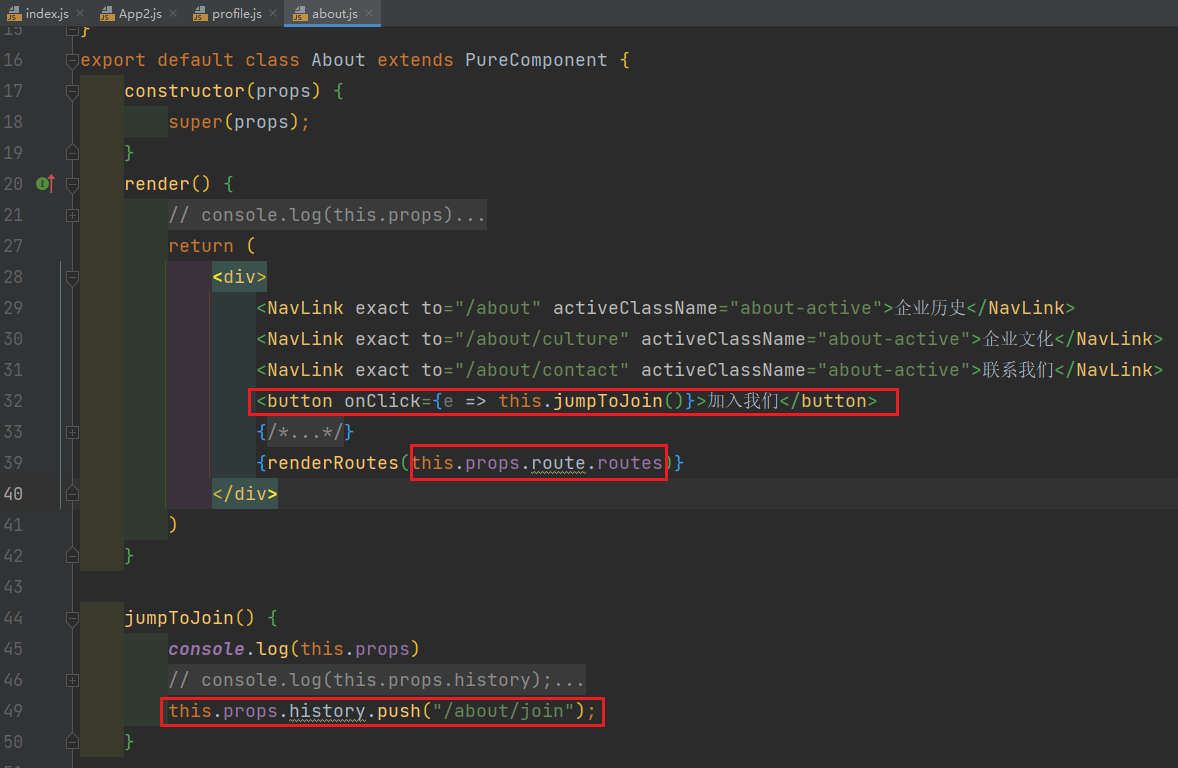
Task: Click the '"/about/join"' string on line 49
Action: point(503,711)
